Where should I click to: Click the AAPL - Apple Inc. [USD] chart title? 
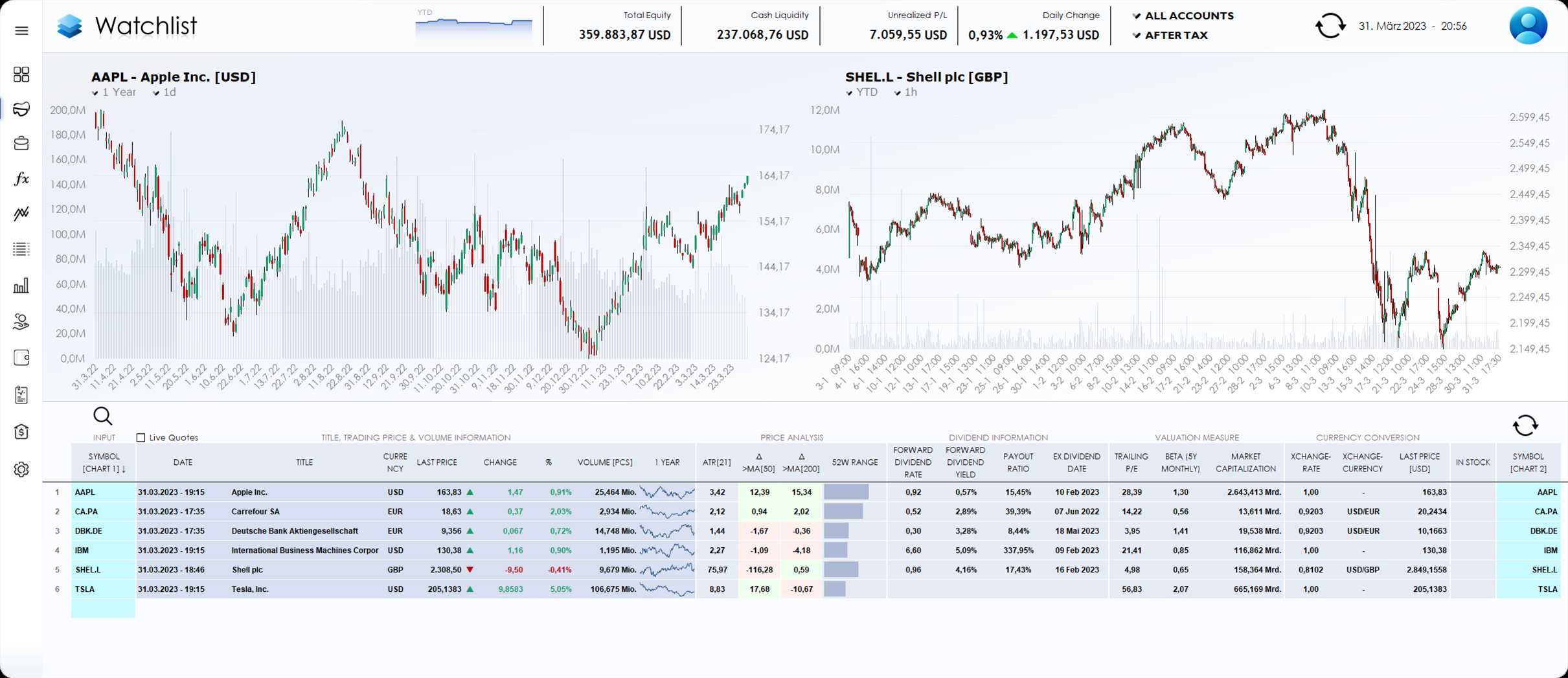pos(174,76)
